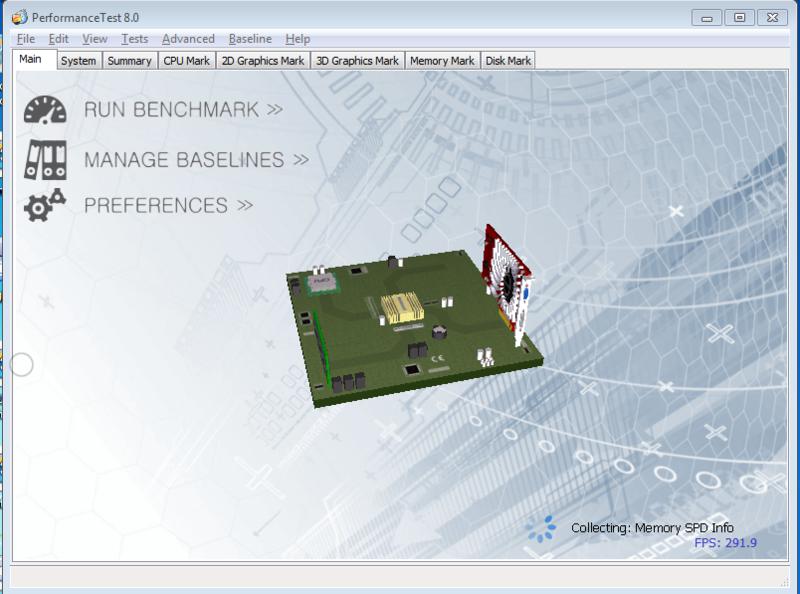
Task: Switch to the Main tab
Action: point(34,59)
